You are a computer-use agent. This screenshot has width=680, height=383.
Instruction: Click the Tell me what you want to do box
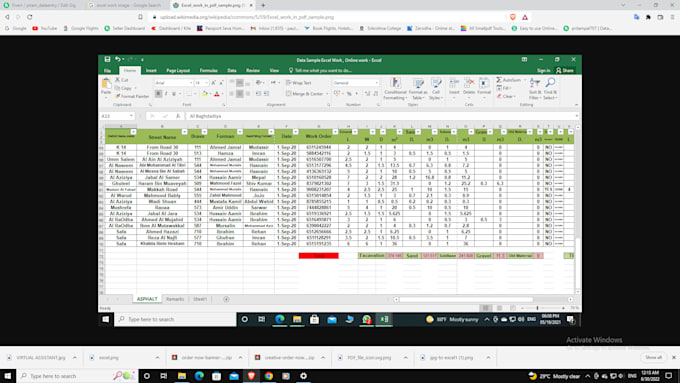click(x=320, y=70)
